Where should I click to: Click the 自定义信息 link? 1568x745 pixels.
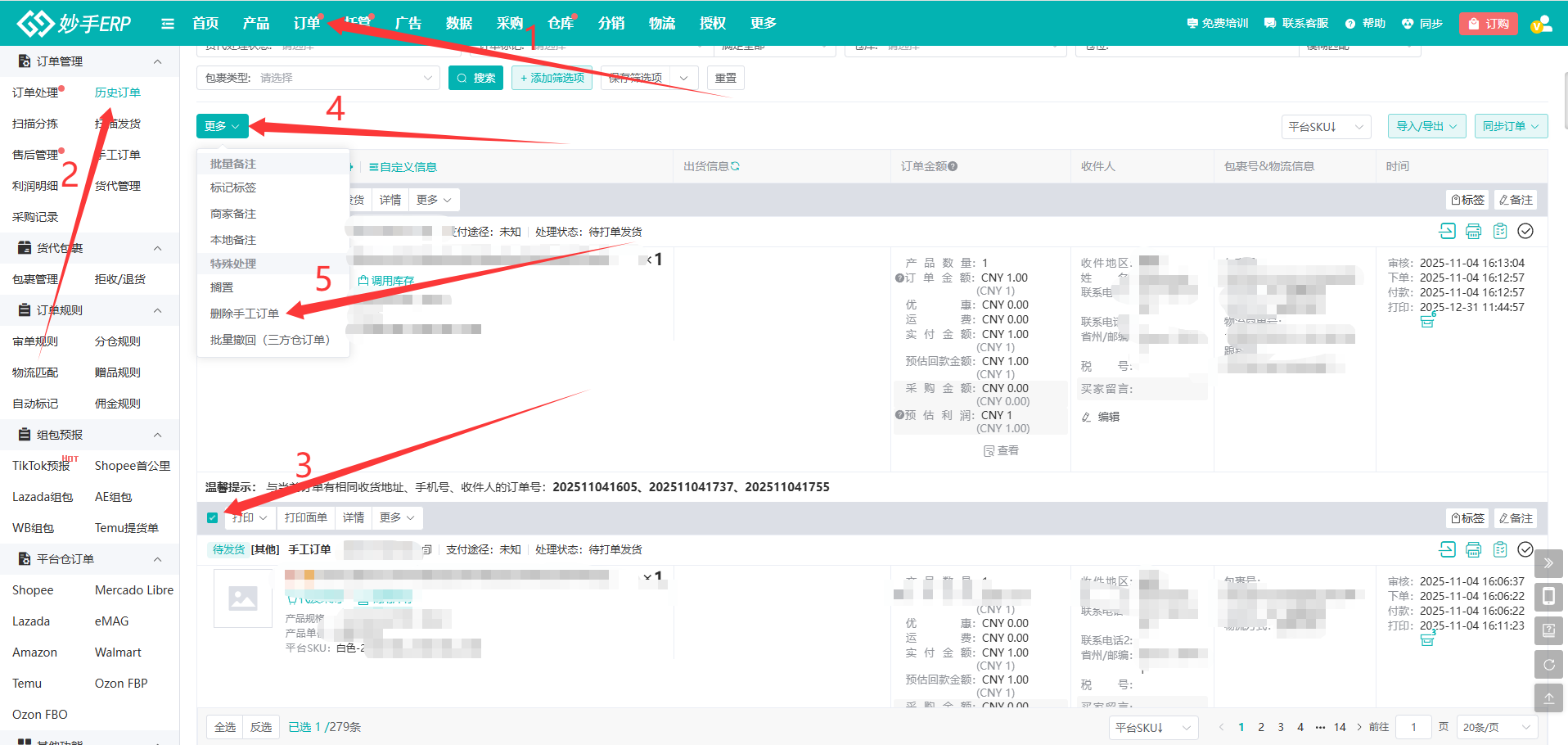point(403,167)
